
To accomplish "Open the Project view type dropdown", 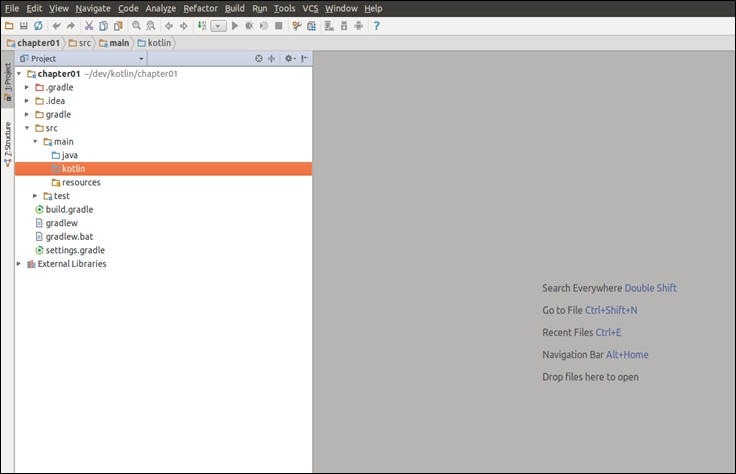I will pos(141,59).
